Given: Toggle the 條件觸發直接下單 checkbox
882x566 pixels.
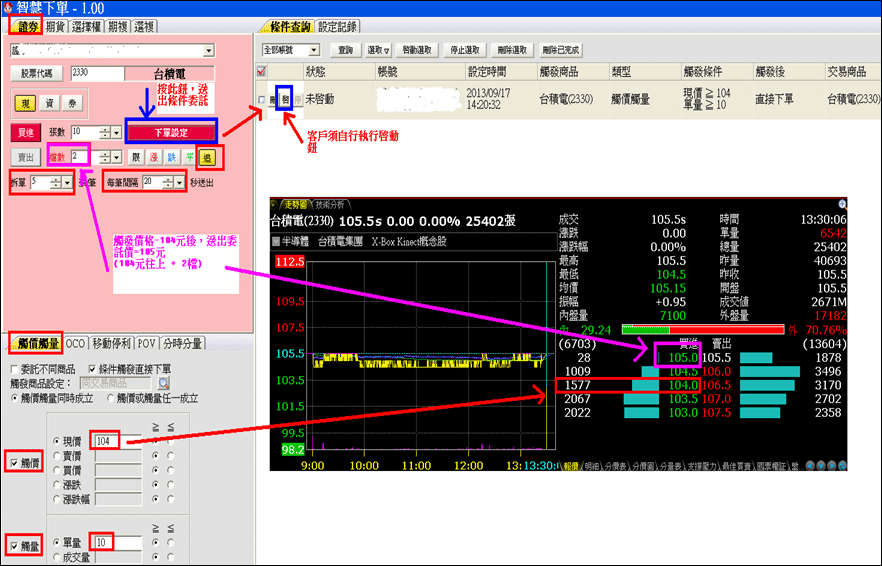Looking at the screenshot, I should (93, 369).
